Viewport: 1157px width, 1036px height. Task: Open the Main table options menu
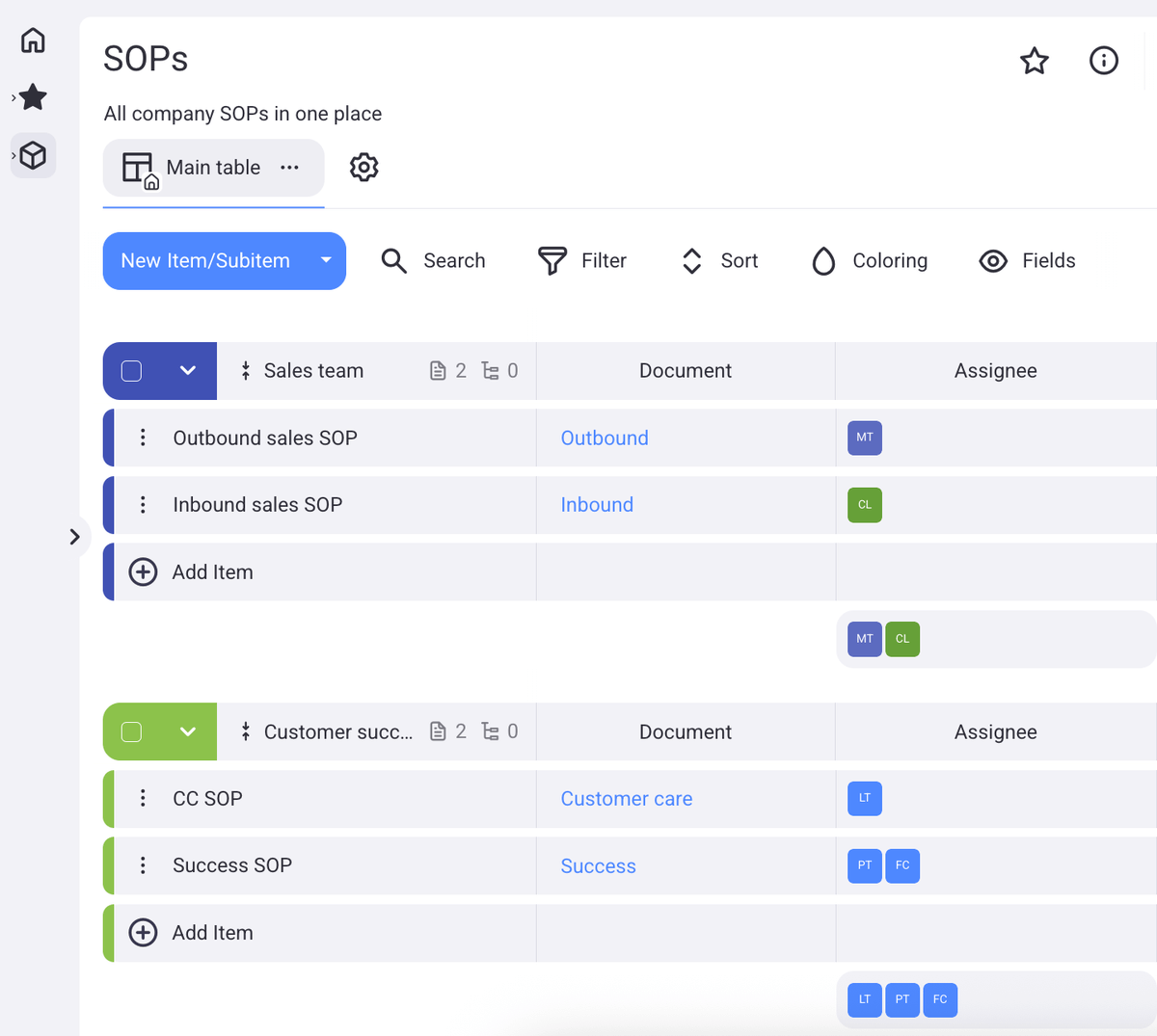[x=289, y=167]
